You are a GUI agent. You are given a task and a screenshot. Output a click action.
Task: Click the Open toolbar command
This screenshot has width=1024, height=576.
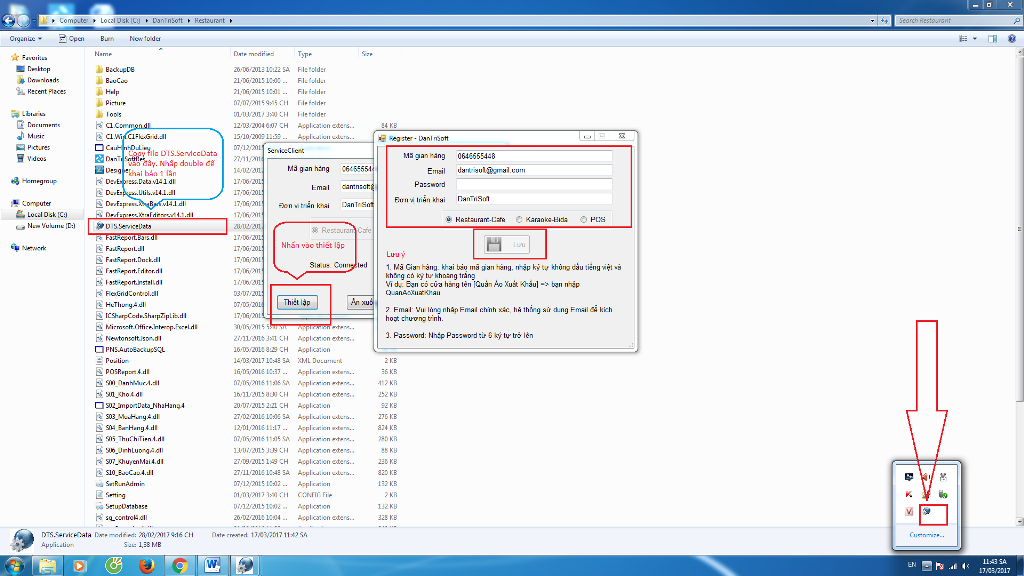[72, 39]
